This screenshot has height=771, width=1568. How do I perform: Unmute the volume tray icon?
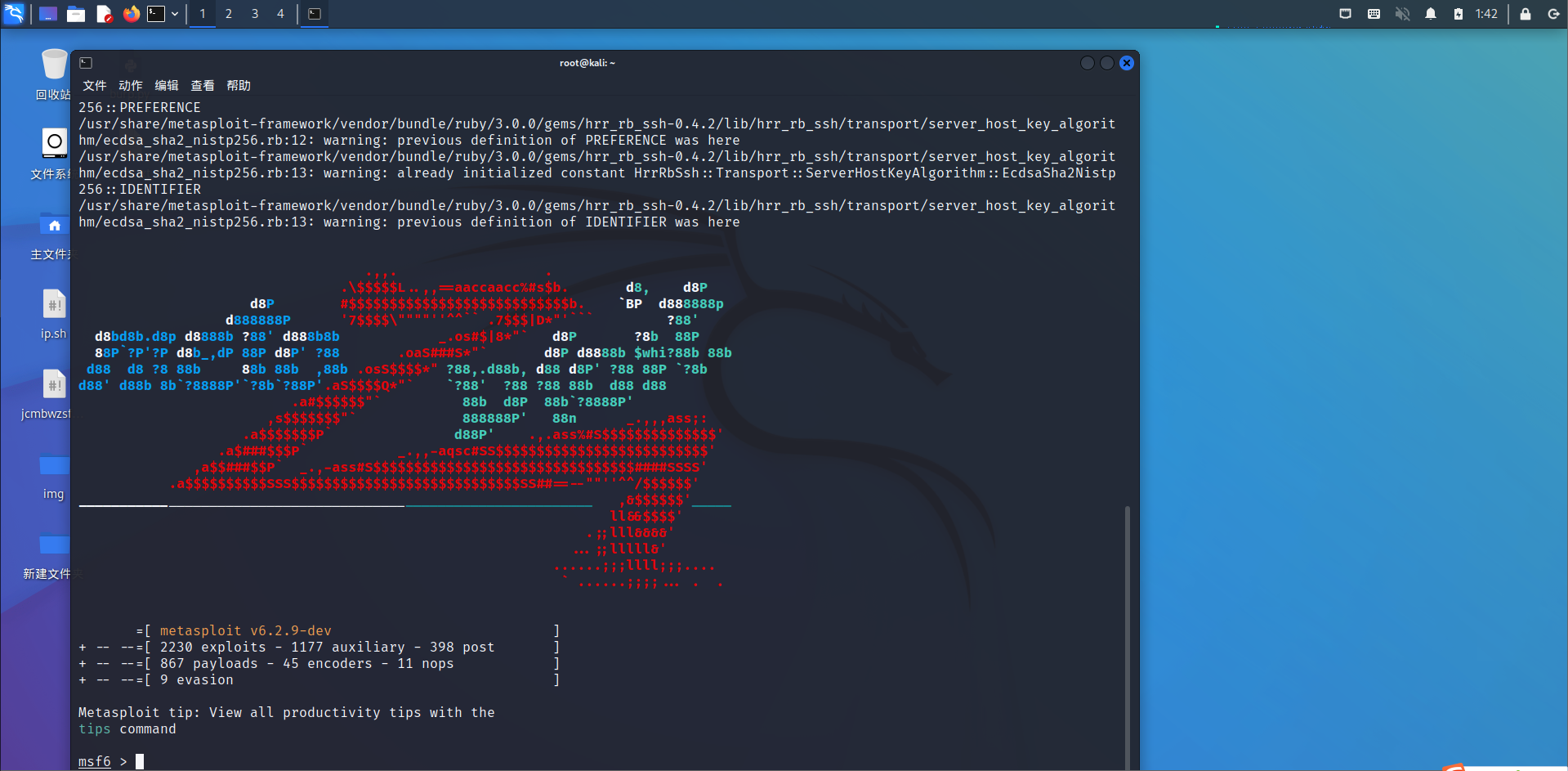(1402, 14)
